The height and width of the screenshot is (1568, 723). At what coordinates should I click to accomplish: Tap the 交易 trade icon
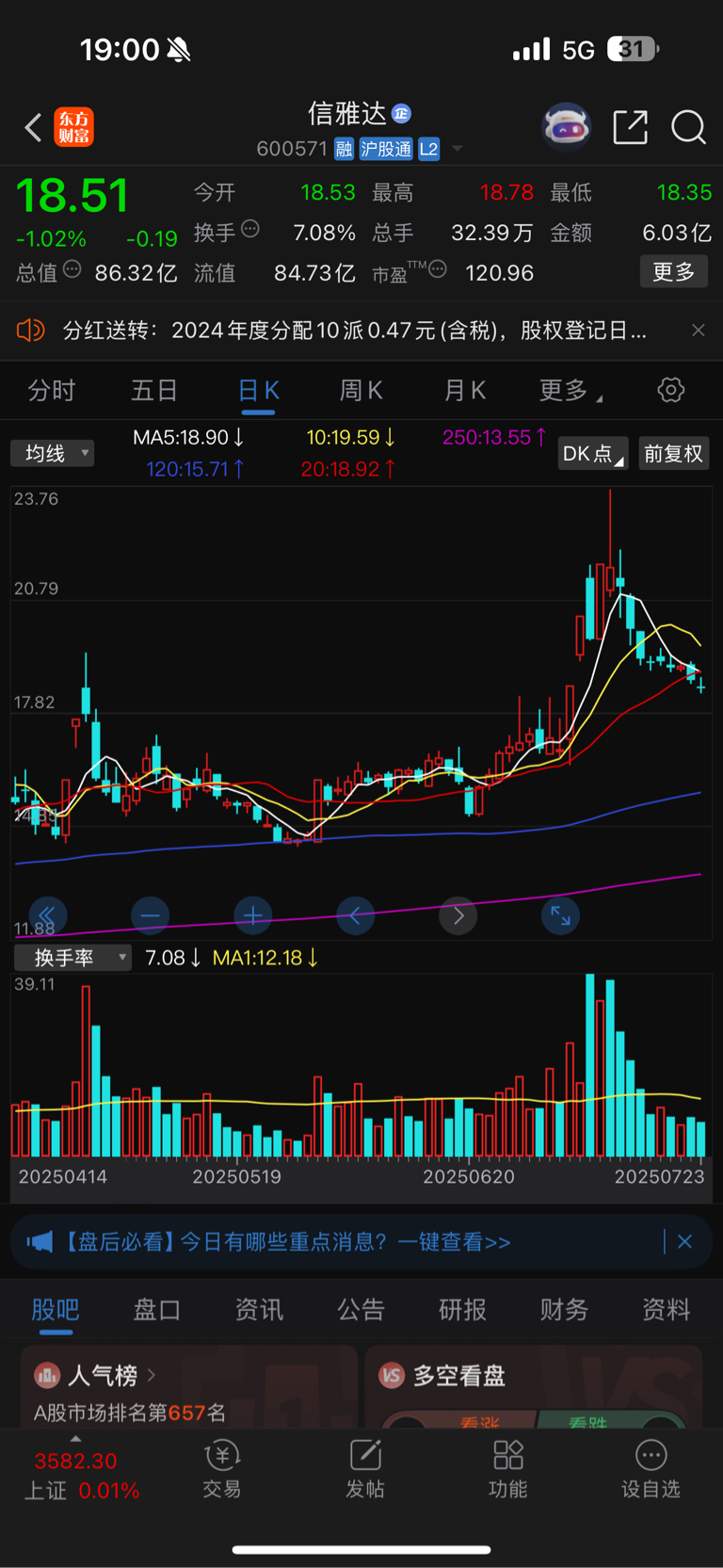pos(222,1468)
